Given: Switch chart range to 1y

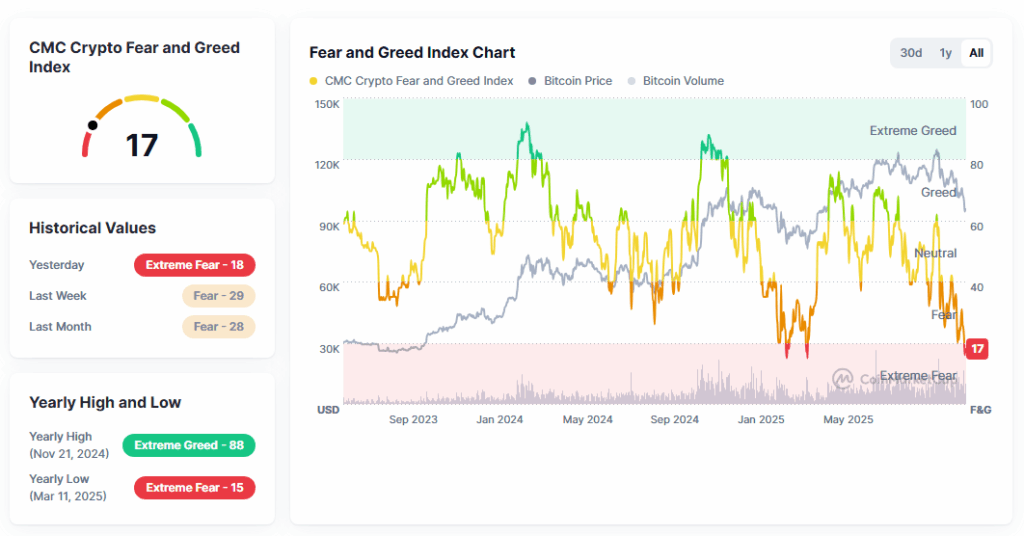Looking at the screenshot, I should tap(945, 53).
